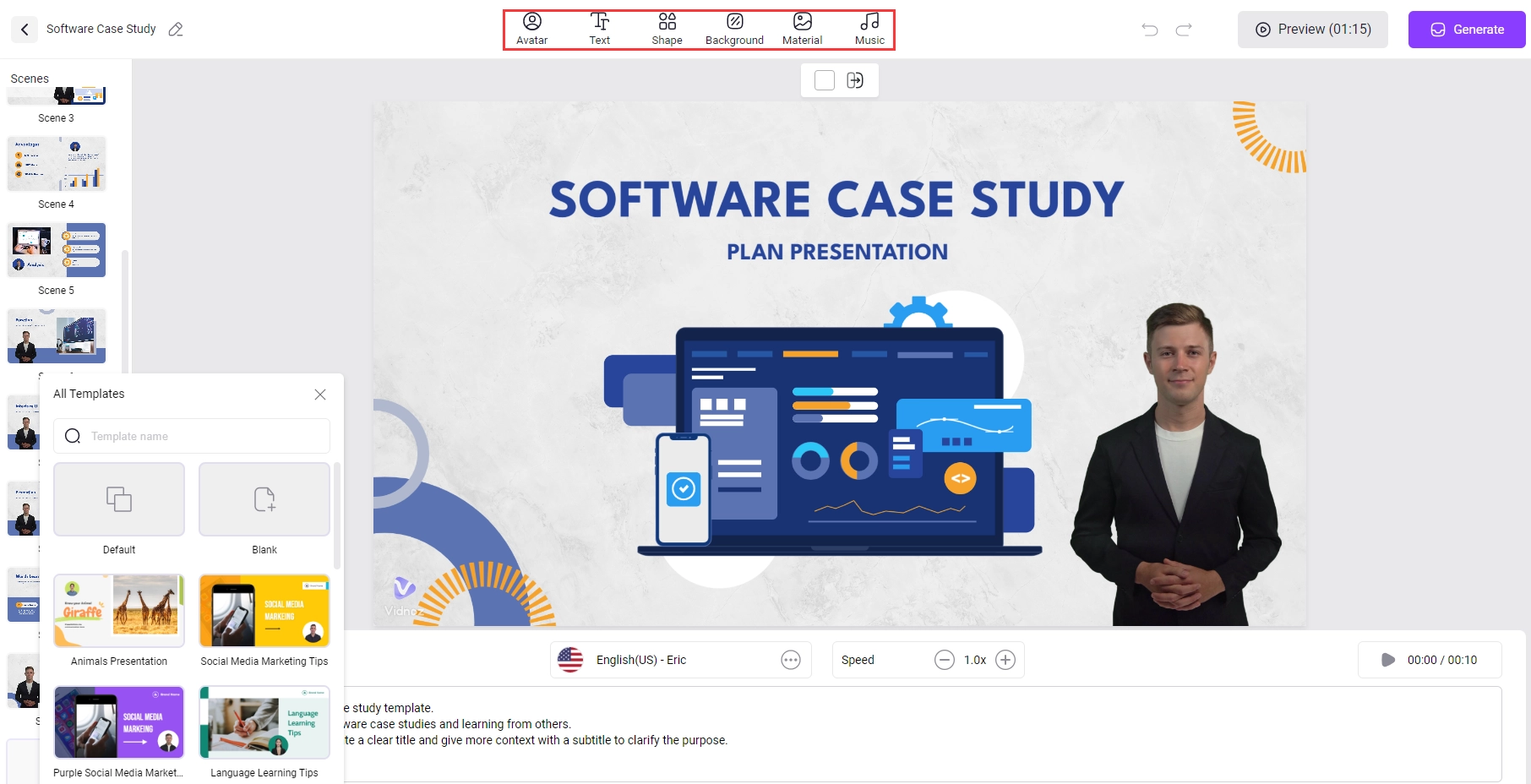Open more voice options ellipsis button

[x=791, y=660]
